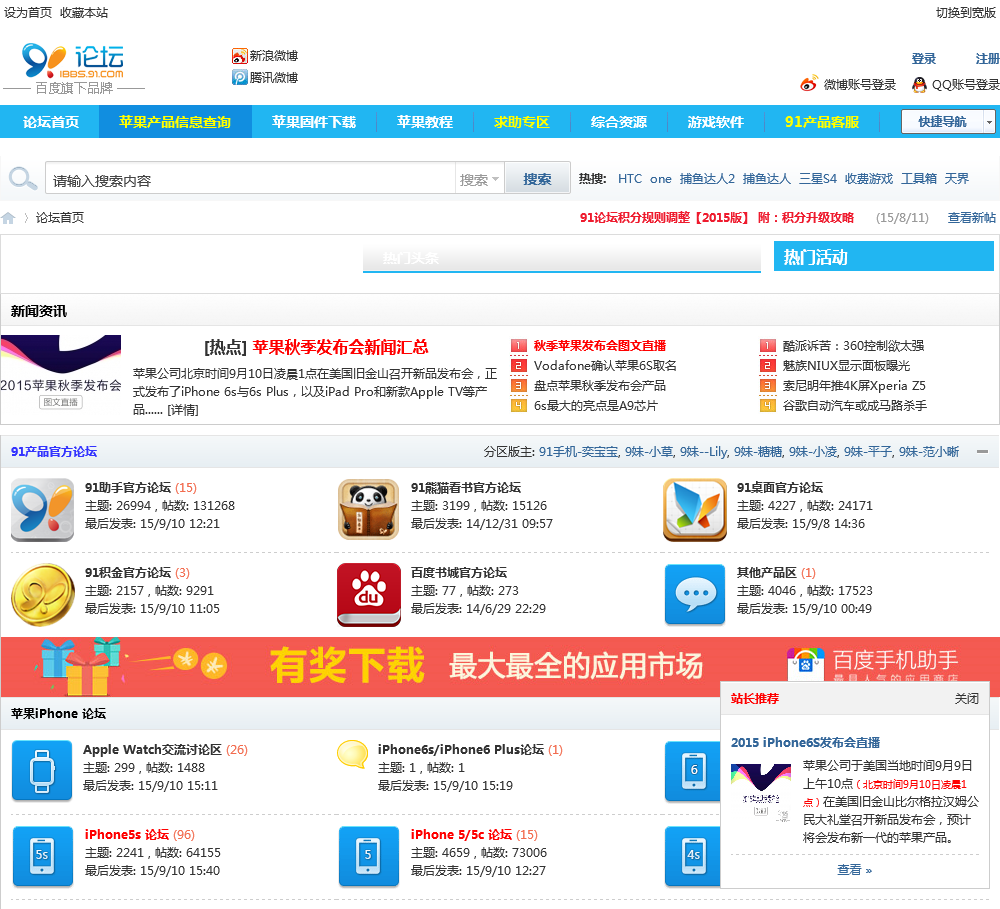Image resolution: width=1000 pixels, height=909 pixels.
Task: Open the iPhone5s 论坛 title link
Action: 127,834
